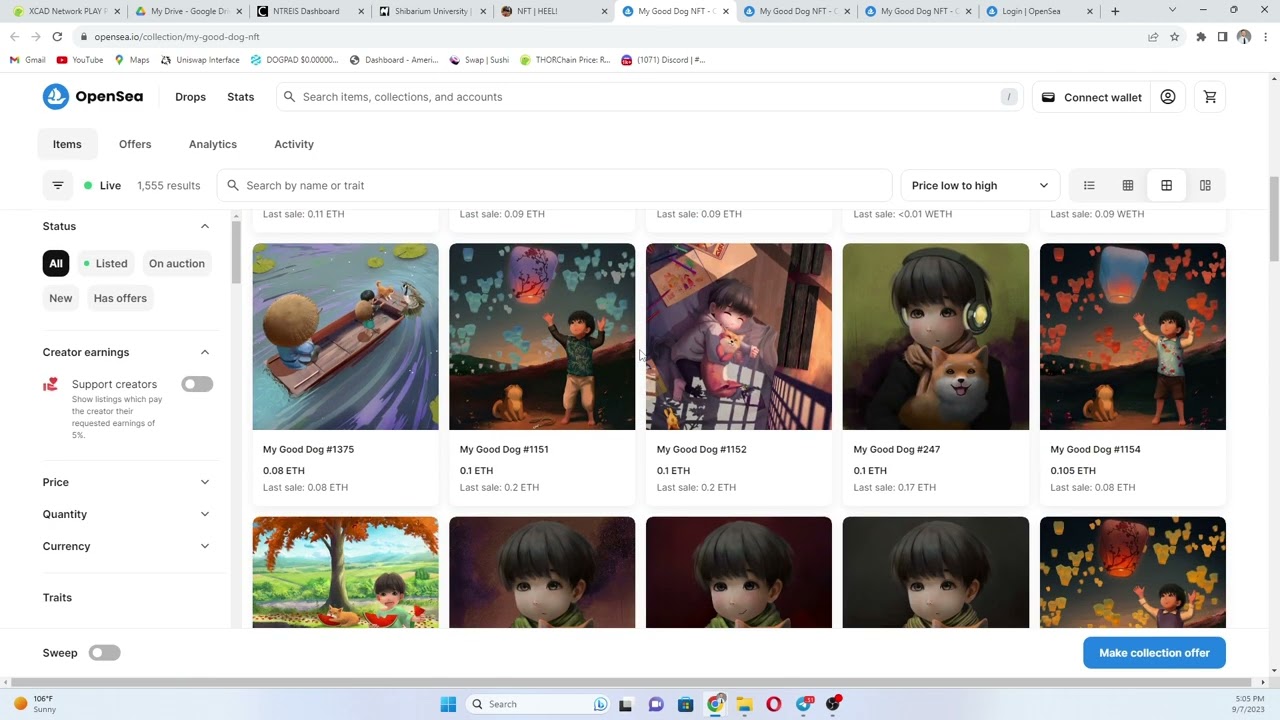Open the browser tab list chevron

click(x=1172, y=10)
